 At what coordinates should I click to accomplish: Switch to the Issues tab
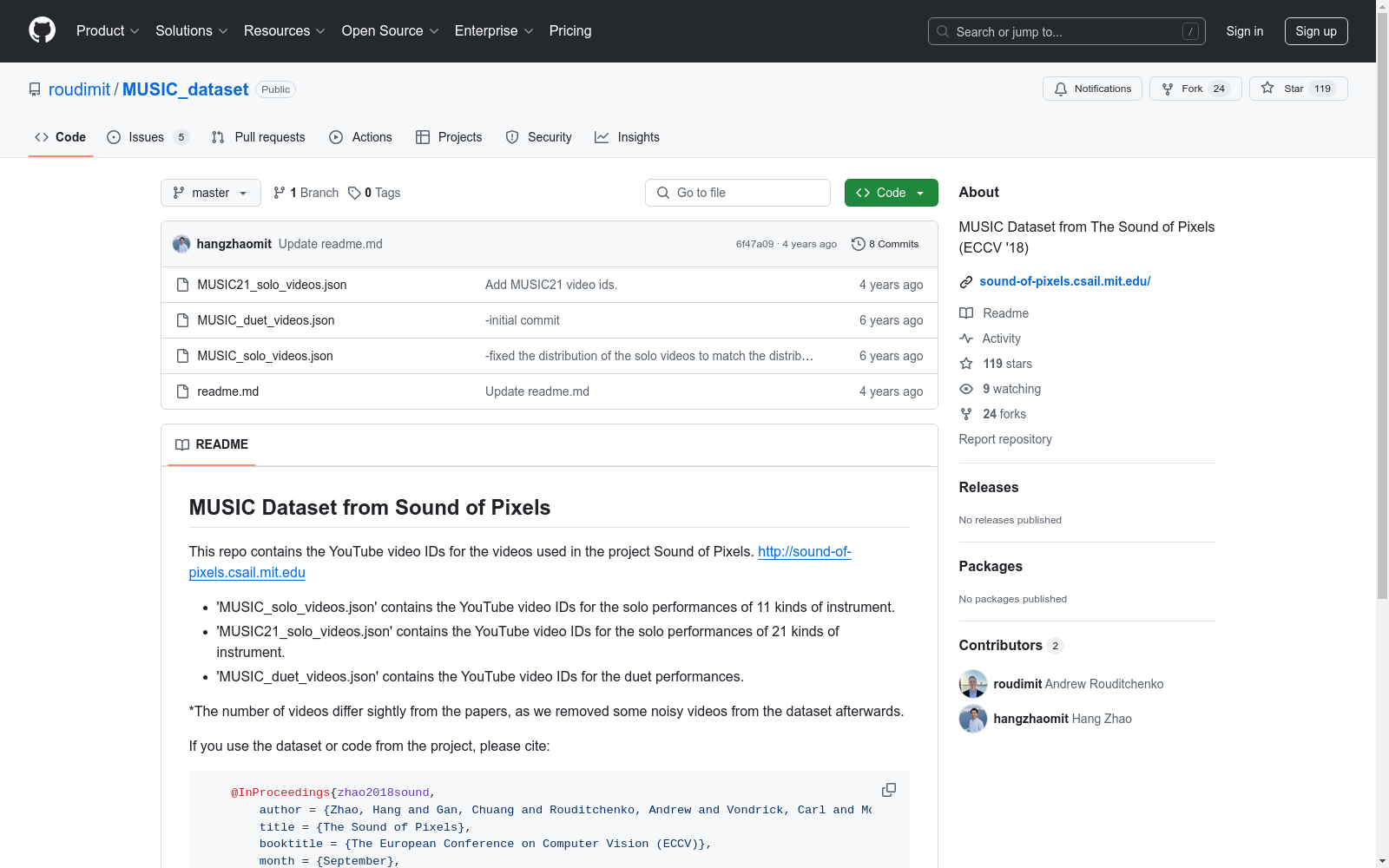click(148, 137)
